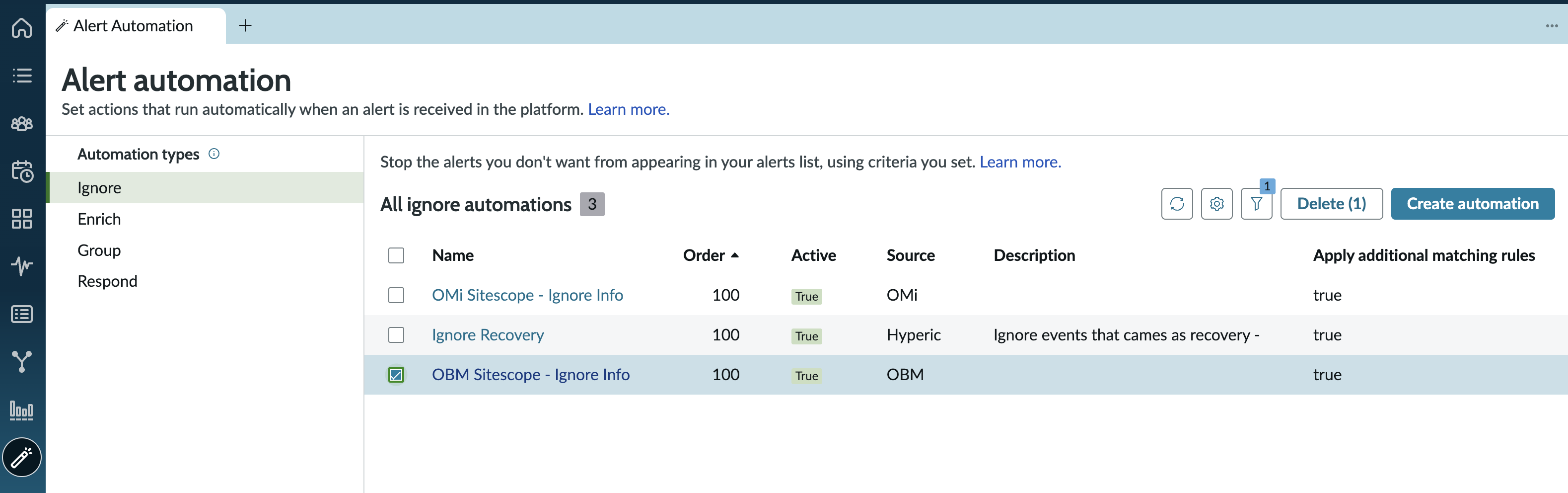
Task: Click the OBM source cell
Action: [905, 374]
